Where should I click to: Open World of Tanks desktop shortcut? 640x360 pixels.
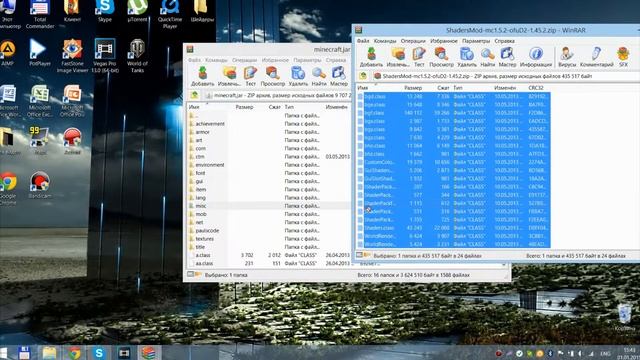pyautogui.click(x=137, y=56)
